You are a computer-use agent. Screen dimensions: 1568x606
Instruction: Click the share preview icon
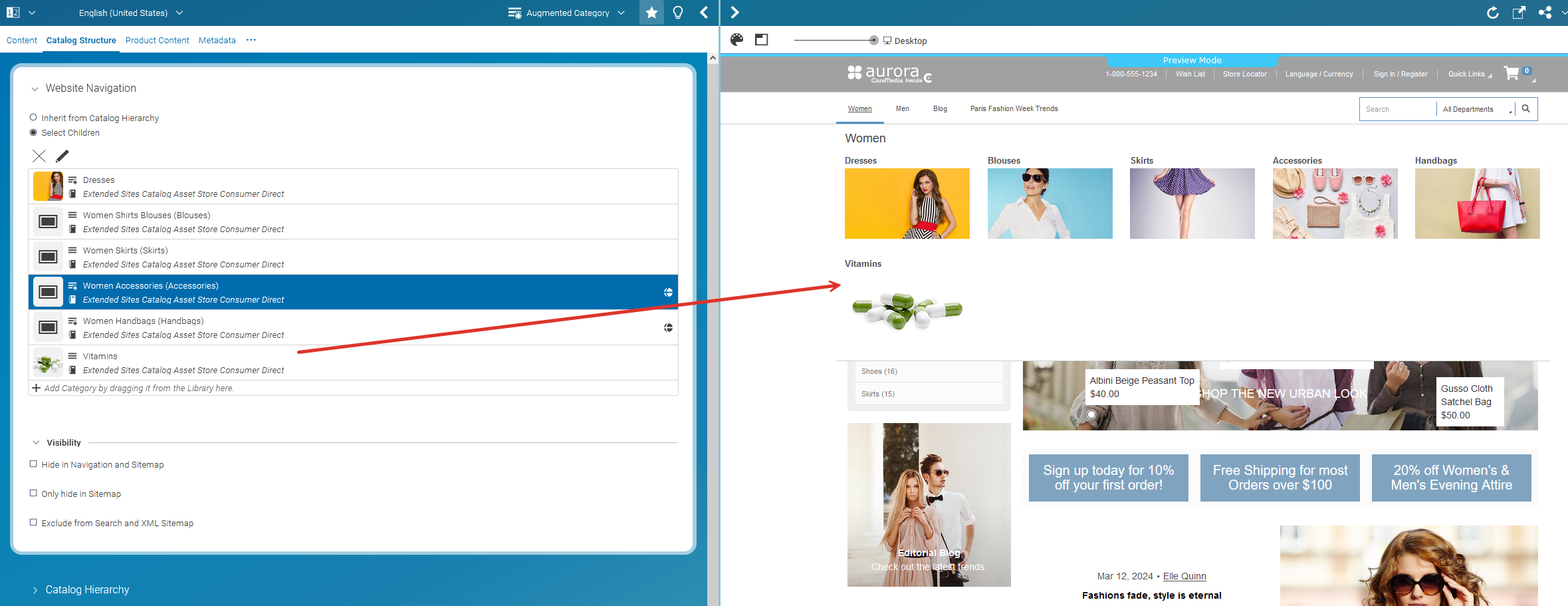coord(1545,12)
